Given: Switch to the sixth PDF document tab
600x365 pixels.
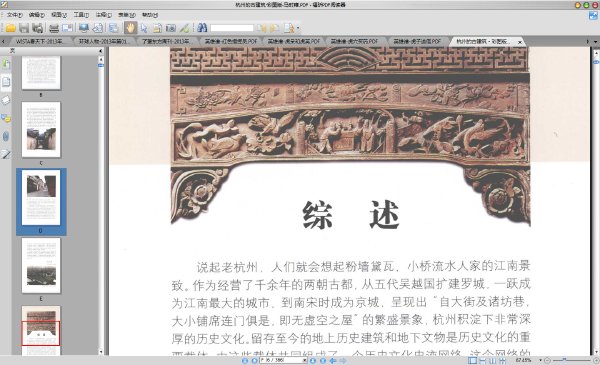Looking at the screenshot, I should coord(354,41).
